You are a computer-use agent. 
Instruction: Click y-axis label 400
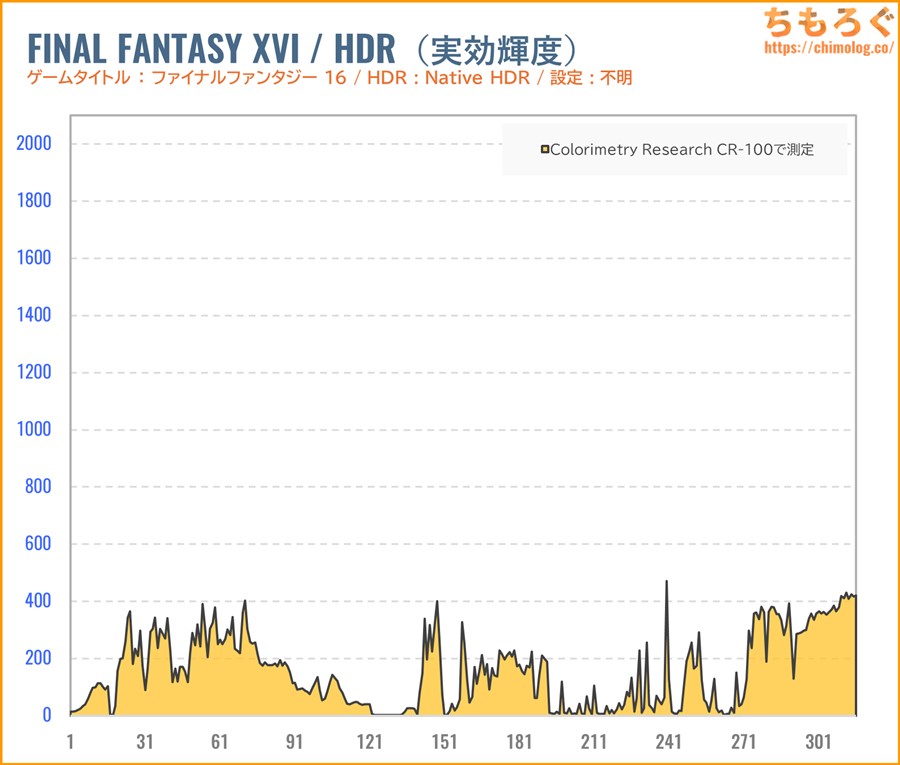coord(38,601)
